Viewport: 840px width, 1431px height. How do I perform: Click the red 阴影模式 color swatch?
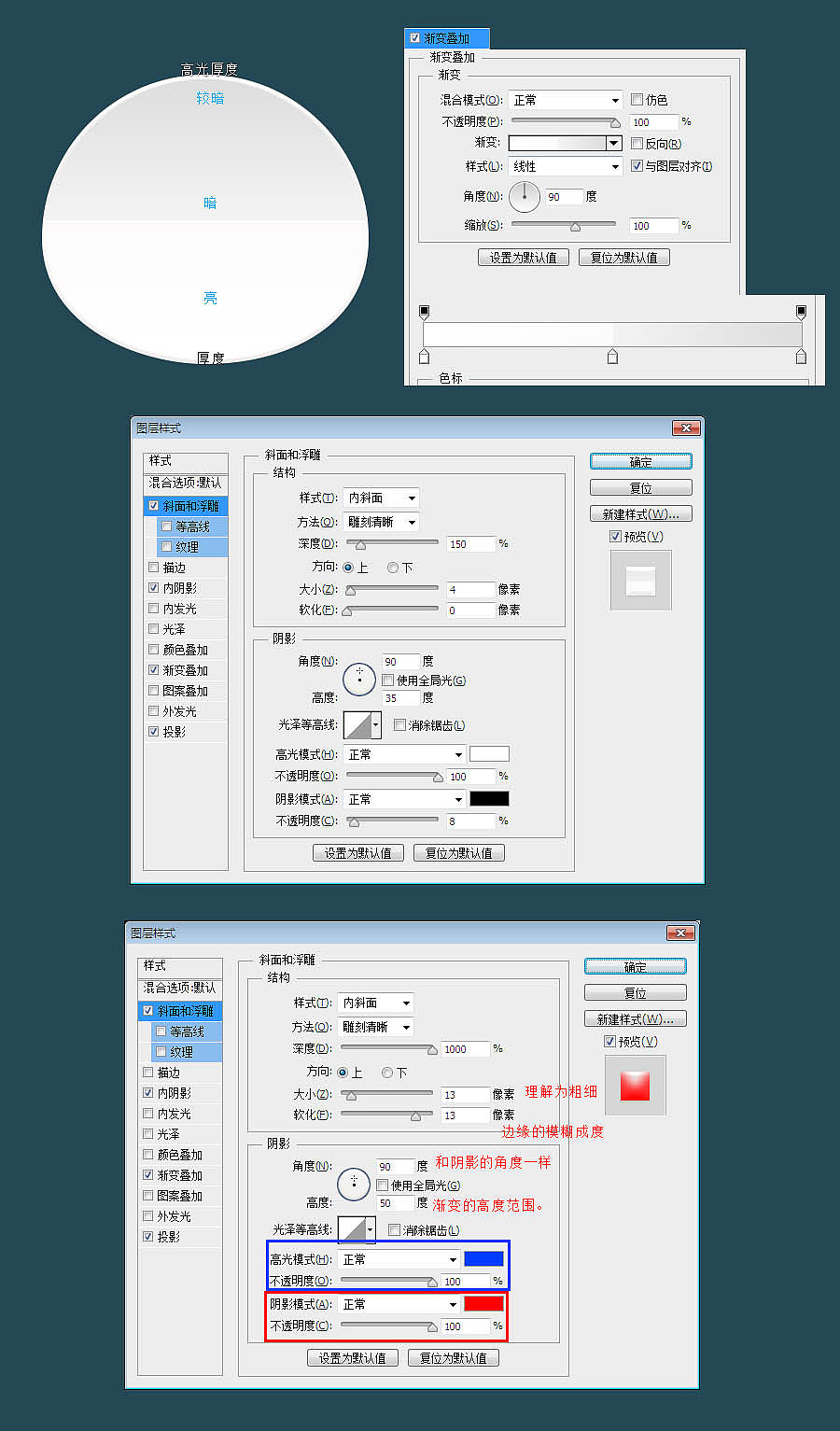pos(483,1304)
